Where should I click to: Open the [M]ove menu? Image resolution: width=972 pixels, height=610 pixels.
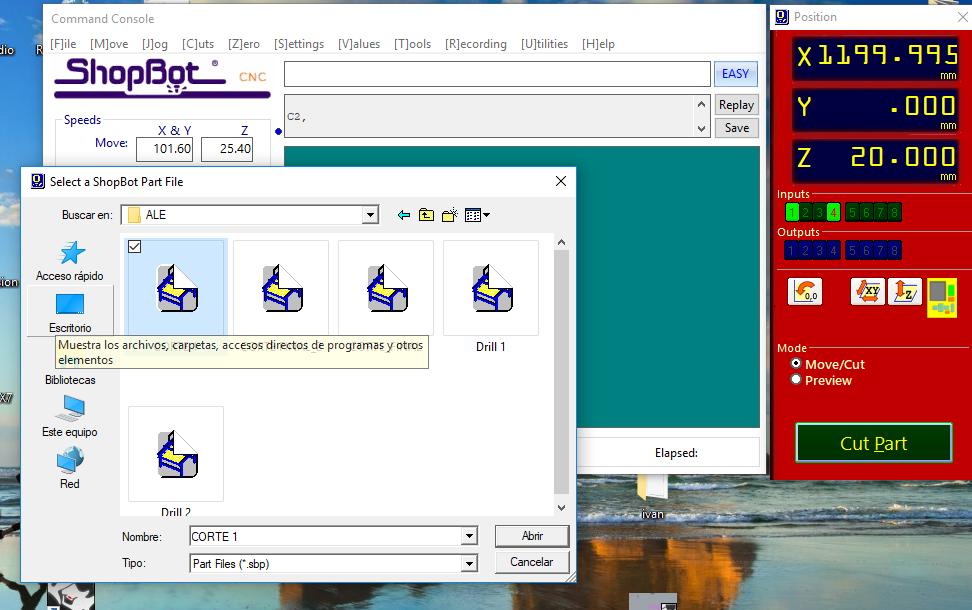pyautogui.click(x=109, y=44)
